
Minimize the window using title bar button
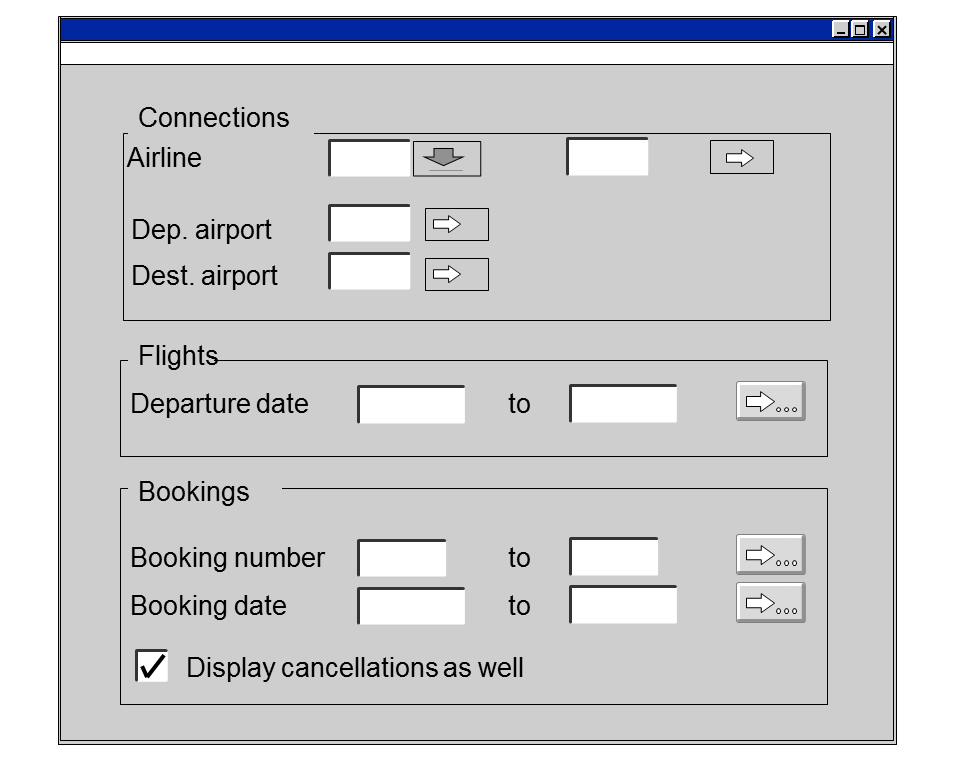click(840, 30)
